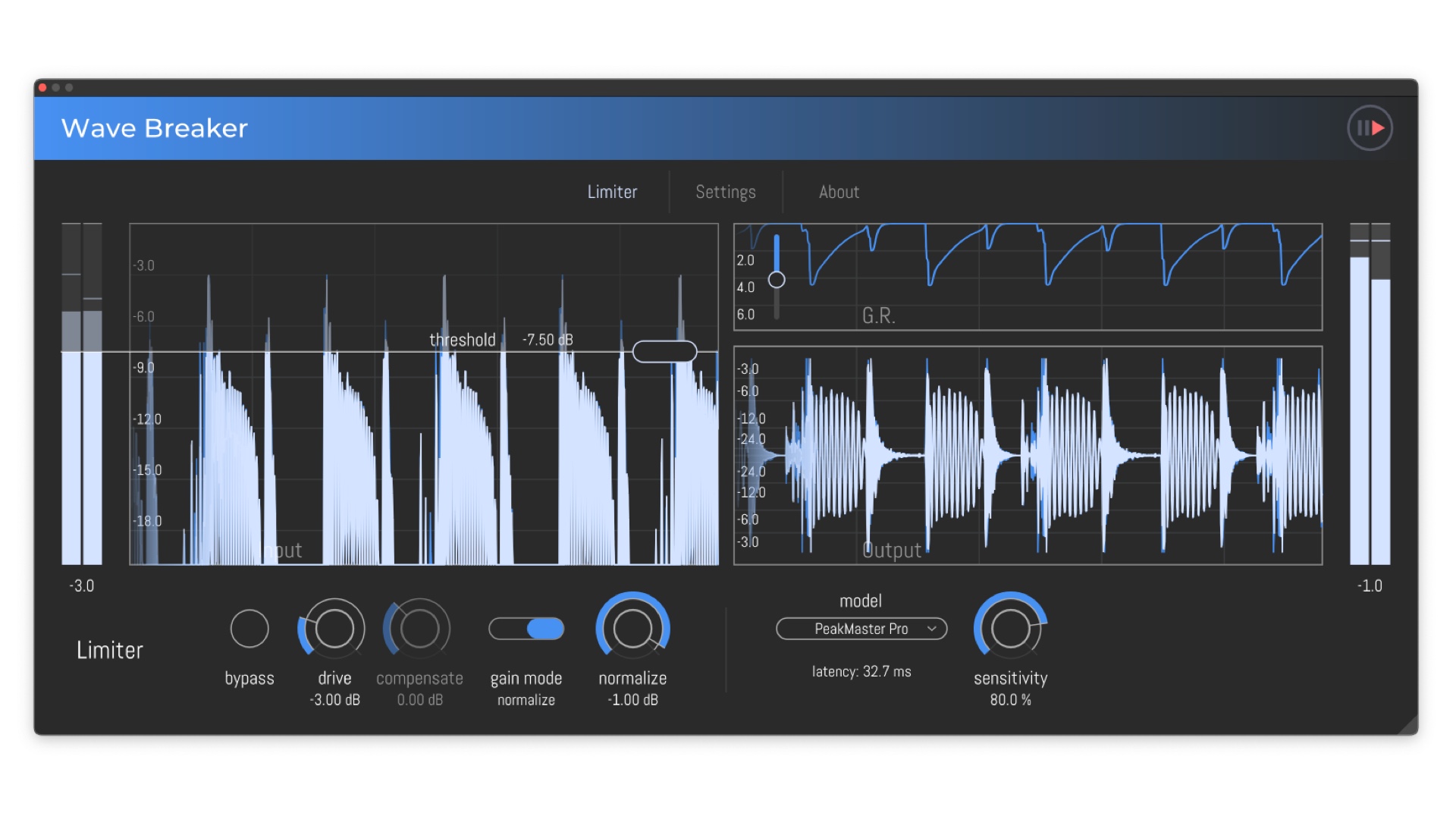The image size is (1456, 819).
Task: Click the drive -3.00 dB value
Action: point(334,700)
